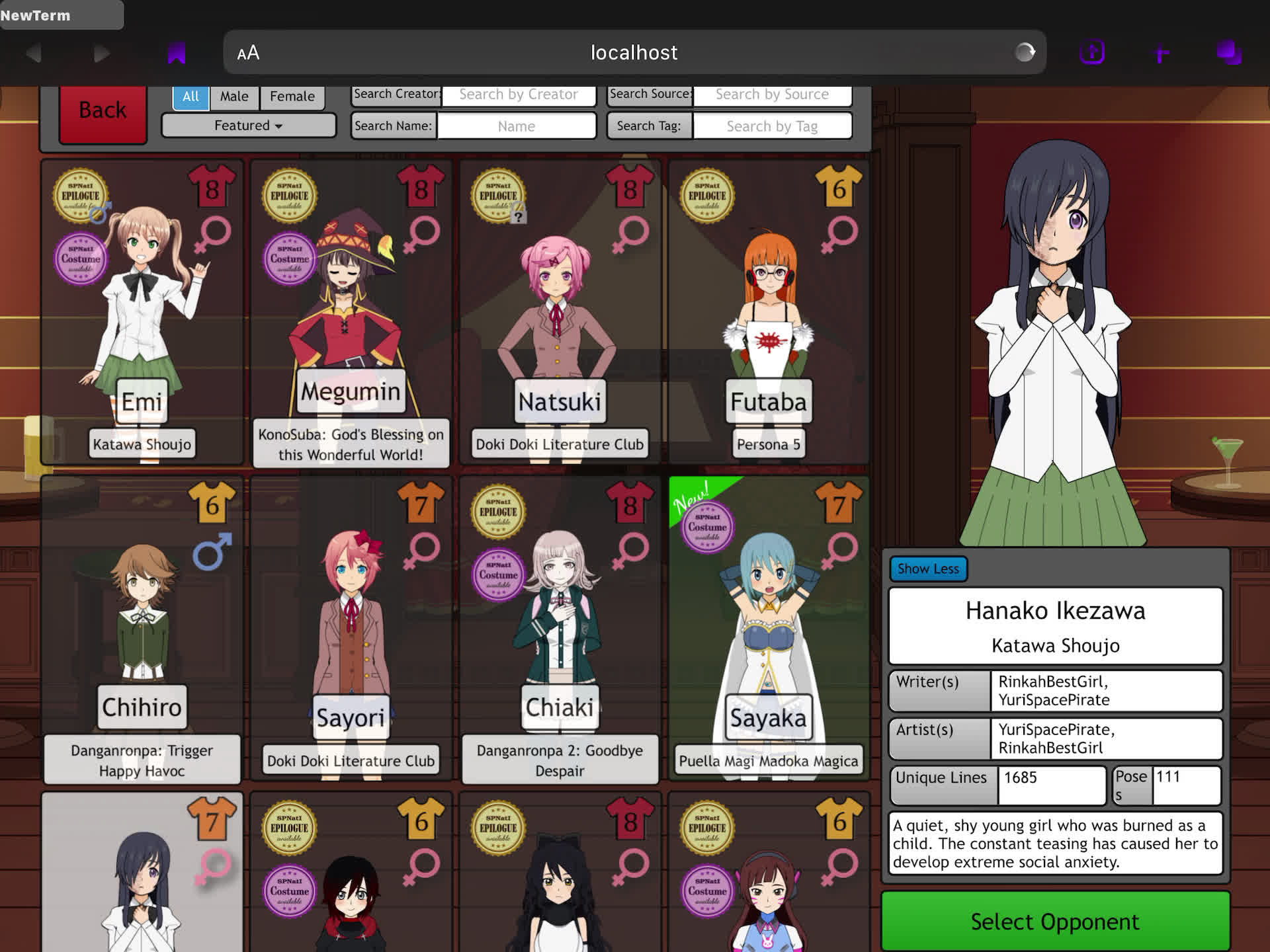Click Hanako's large character preview
1270x952 pixels.
click(1052, 344)
